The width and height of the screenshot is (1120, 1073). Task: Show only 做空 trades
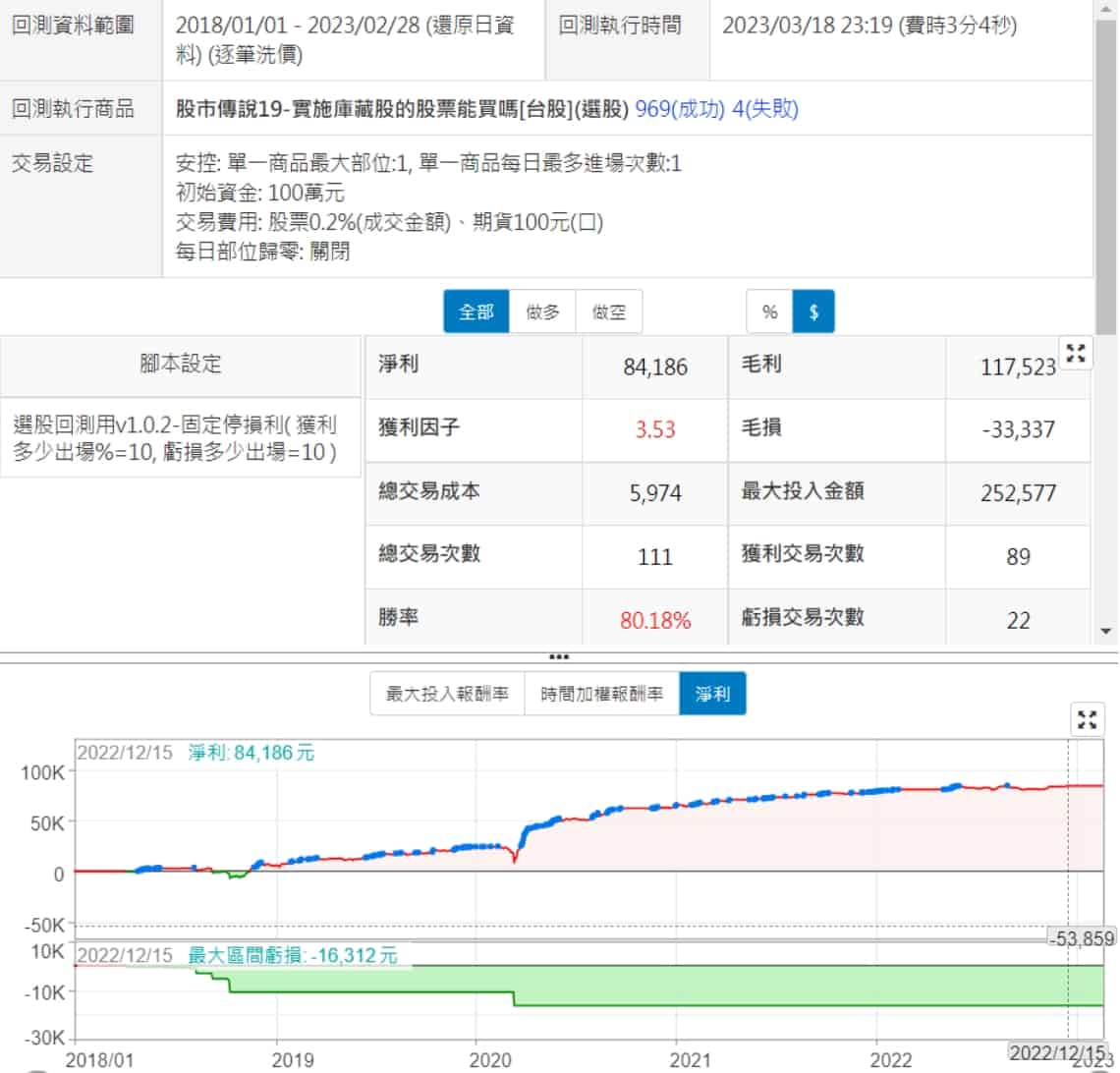click(x=609, y=312)
